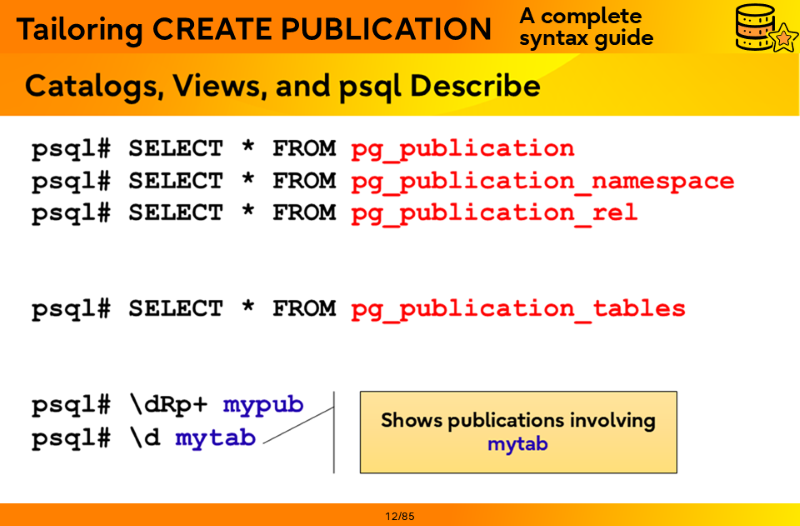Click mytab in the \d command
The width and height of the screenshot is (800, 526).
215,438
